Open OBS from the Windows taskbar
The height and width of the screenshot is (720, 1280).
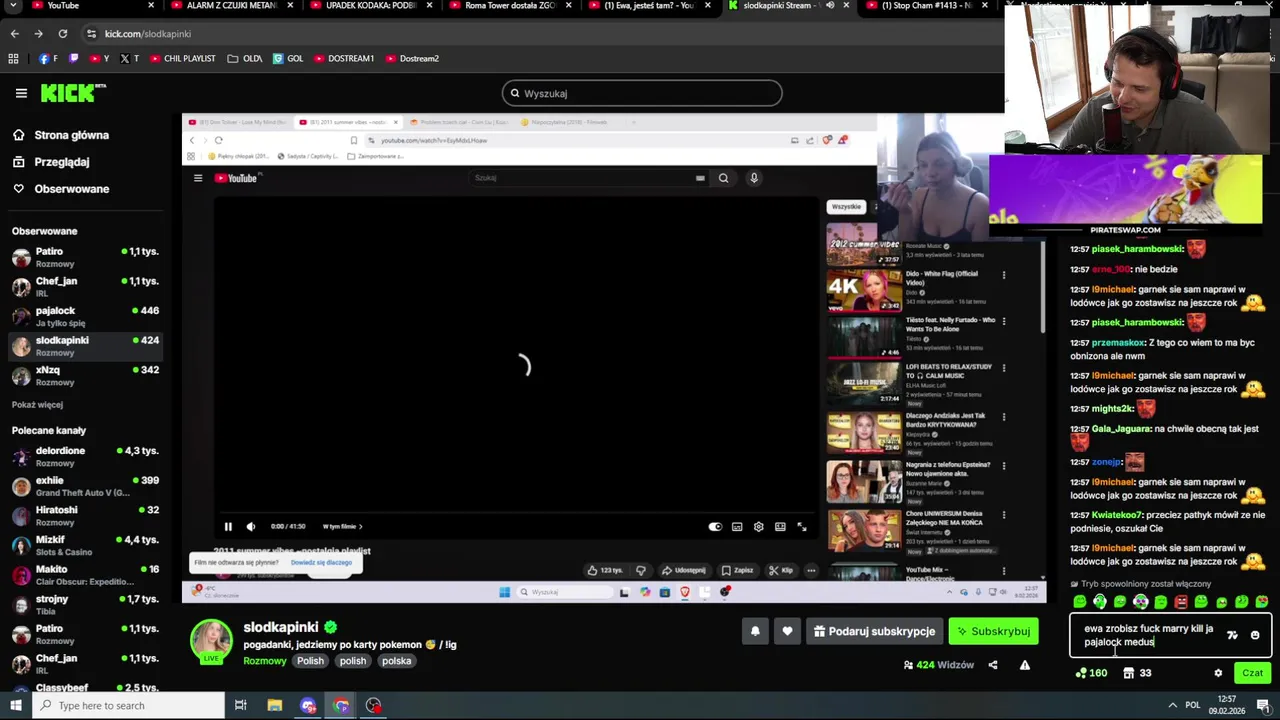point(374,705)
